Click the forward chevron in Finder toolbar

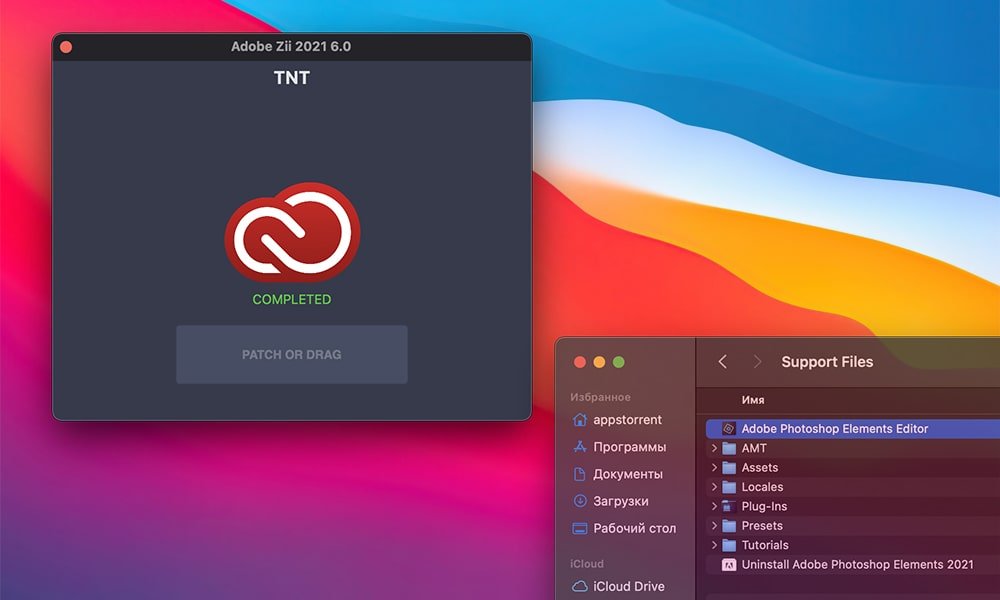coord(757,362)
